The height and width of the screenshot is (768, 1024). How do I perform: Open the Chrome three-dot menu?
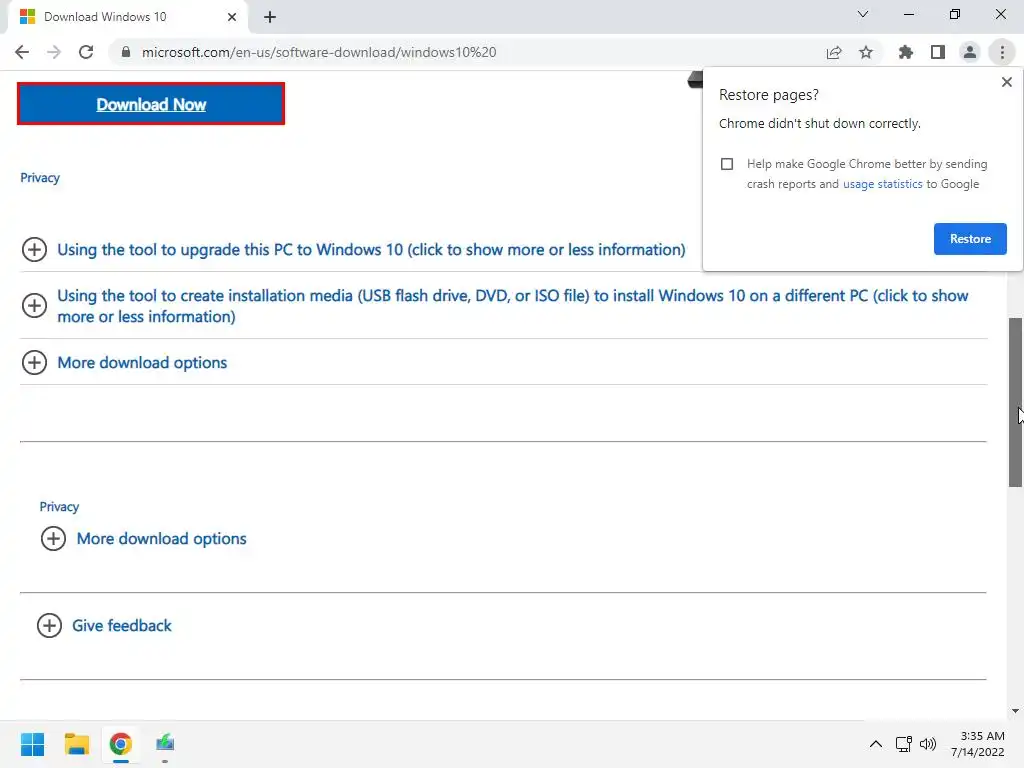1002,52
